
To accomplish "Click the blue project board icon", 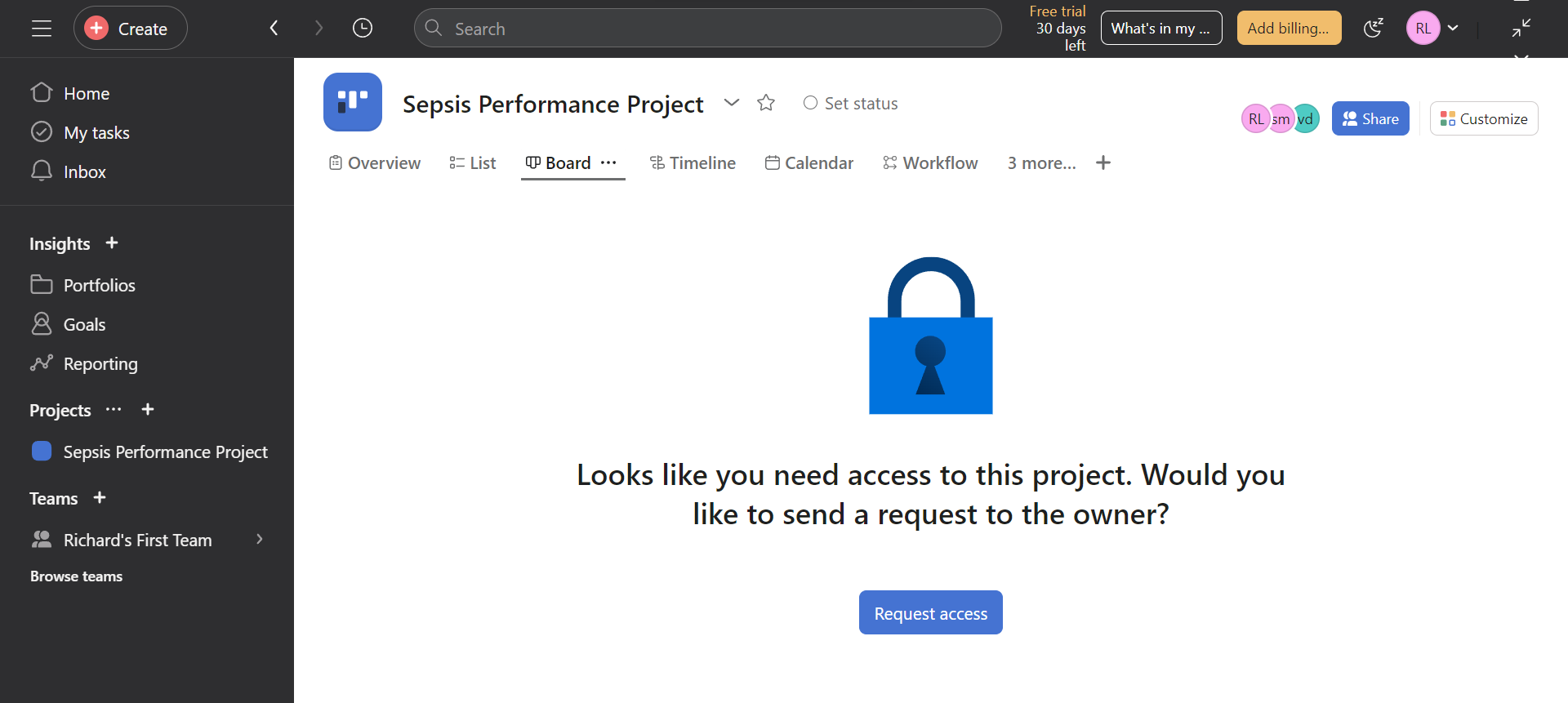I will (x=353, y=102).
